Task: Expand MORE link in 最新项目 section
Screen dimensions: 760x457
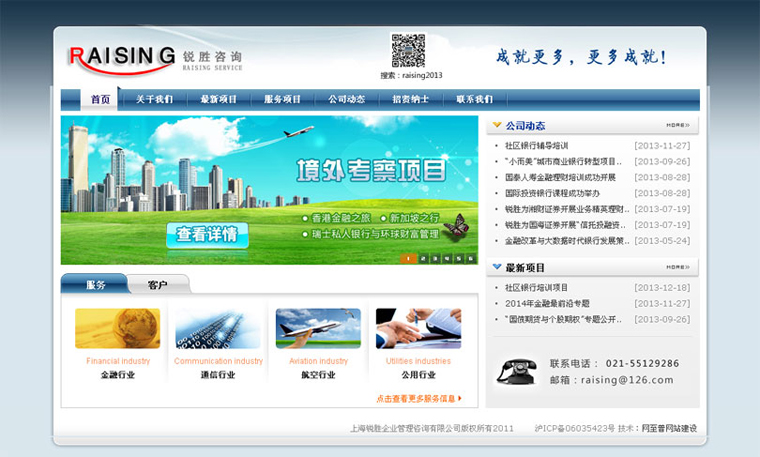Action: click(678, 267)
